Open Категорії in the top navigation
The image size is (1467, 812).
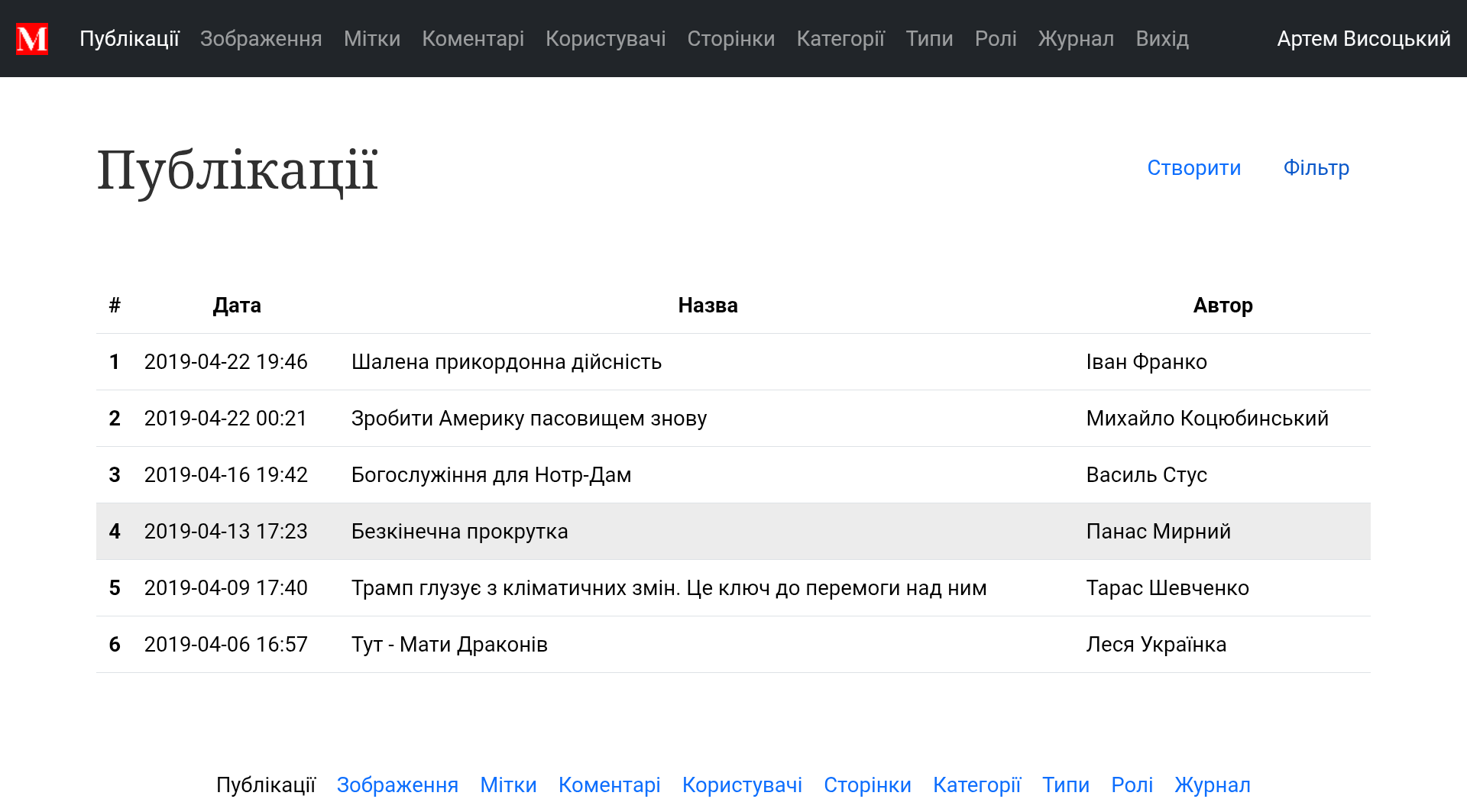pos(840,39)
